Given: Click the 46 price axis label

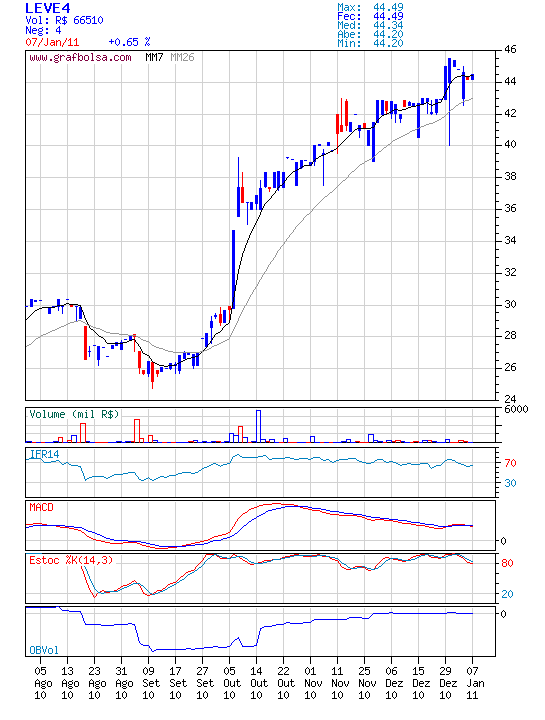Looking at the screenshot, I should [x=510, y=49].
